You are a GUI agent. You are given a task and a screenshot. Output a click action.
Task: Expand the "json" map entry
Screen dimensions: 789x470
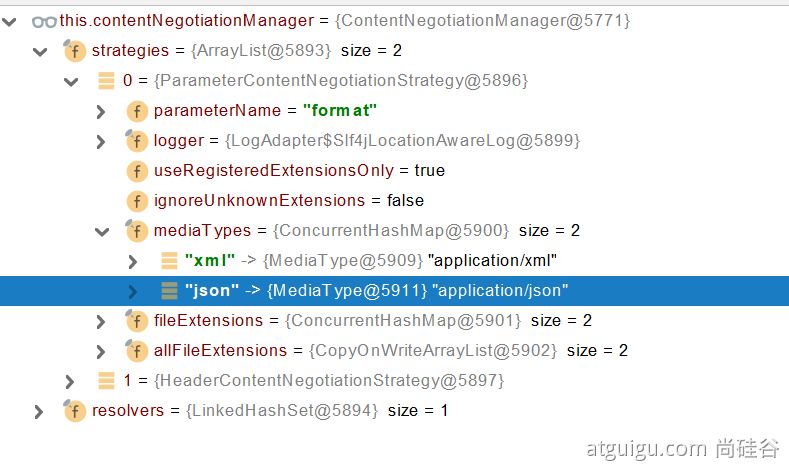[133, 291]
